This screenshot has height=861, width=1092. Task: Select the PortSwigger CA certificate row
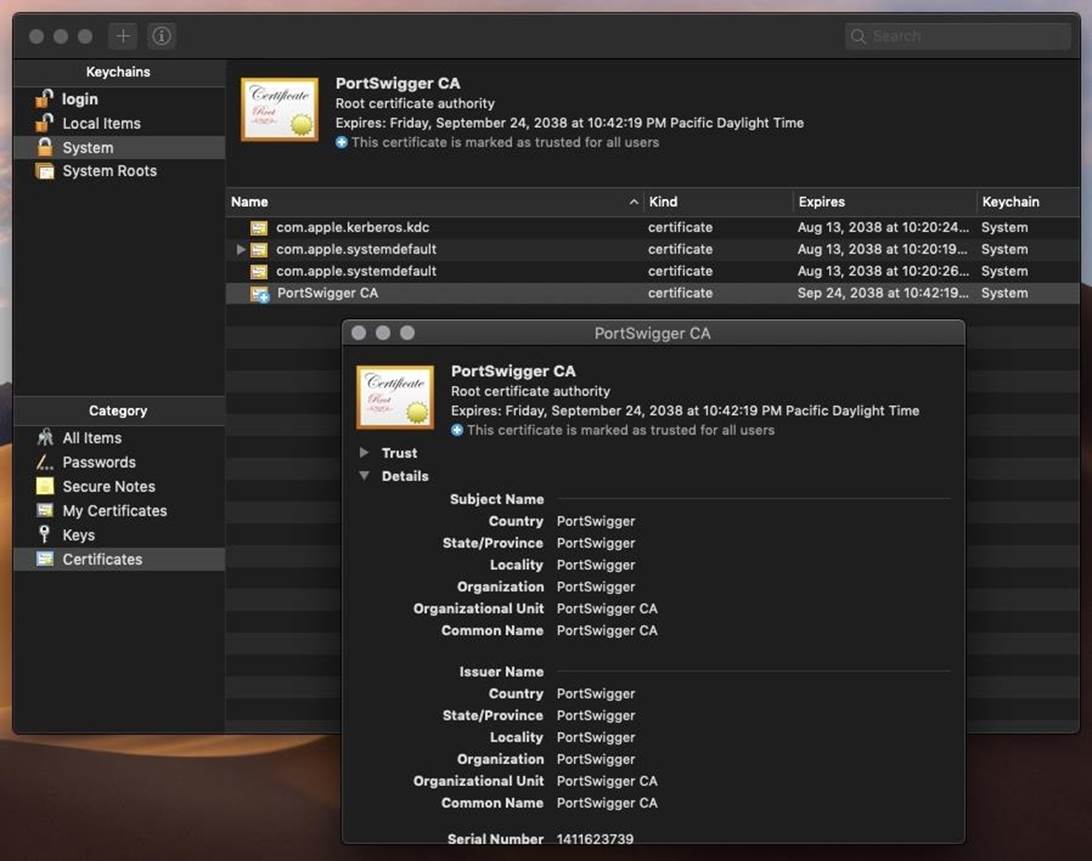(327, 293)
